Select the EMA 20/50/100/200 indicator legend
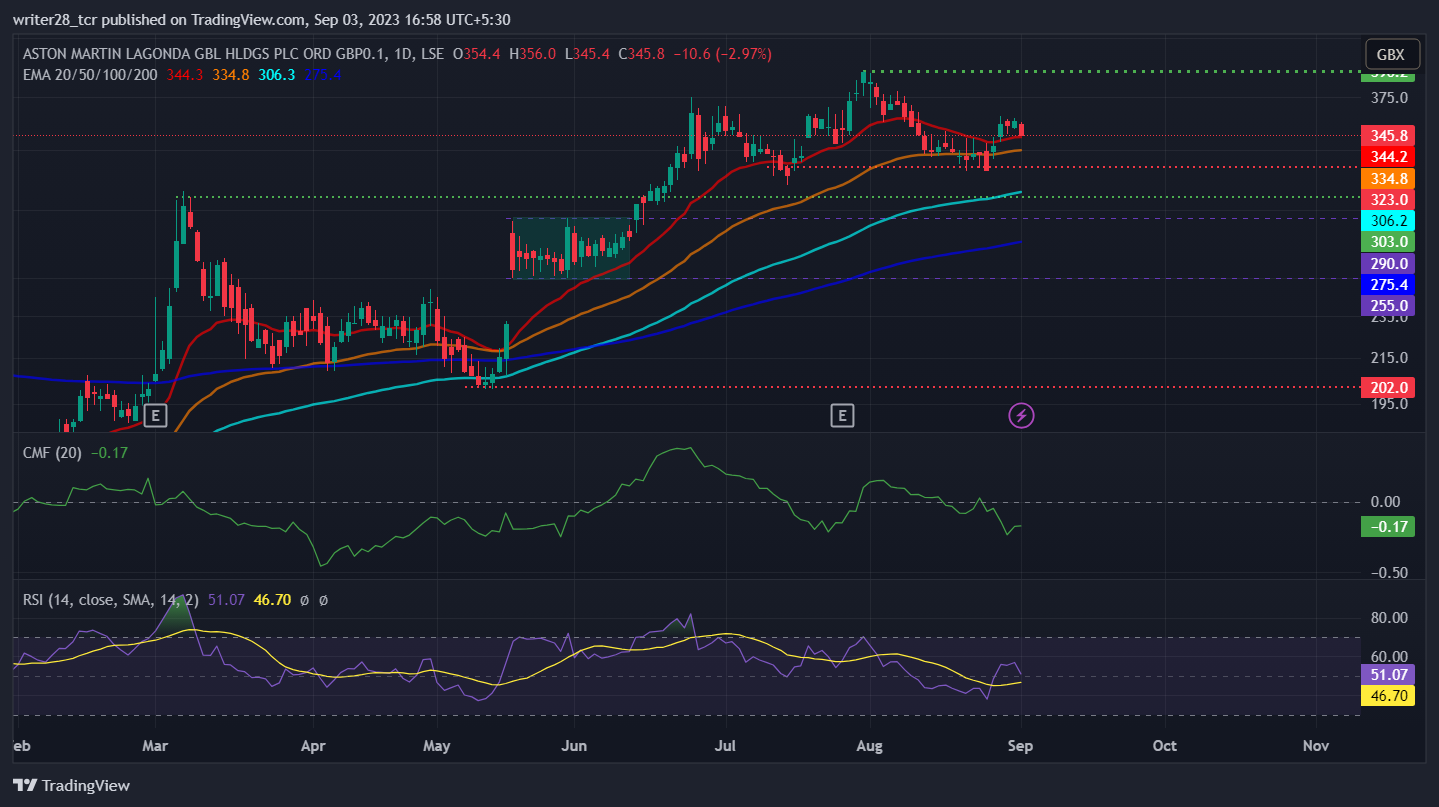This screenshot has height=807, width=1439. (90, 74)
